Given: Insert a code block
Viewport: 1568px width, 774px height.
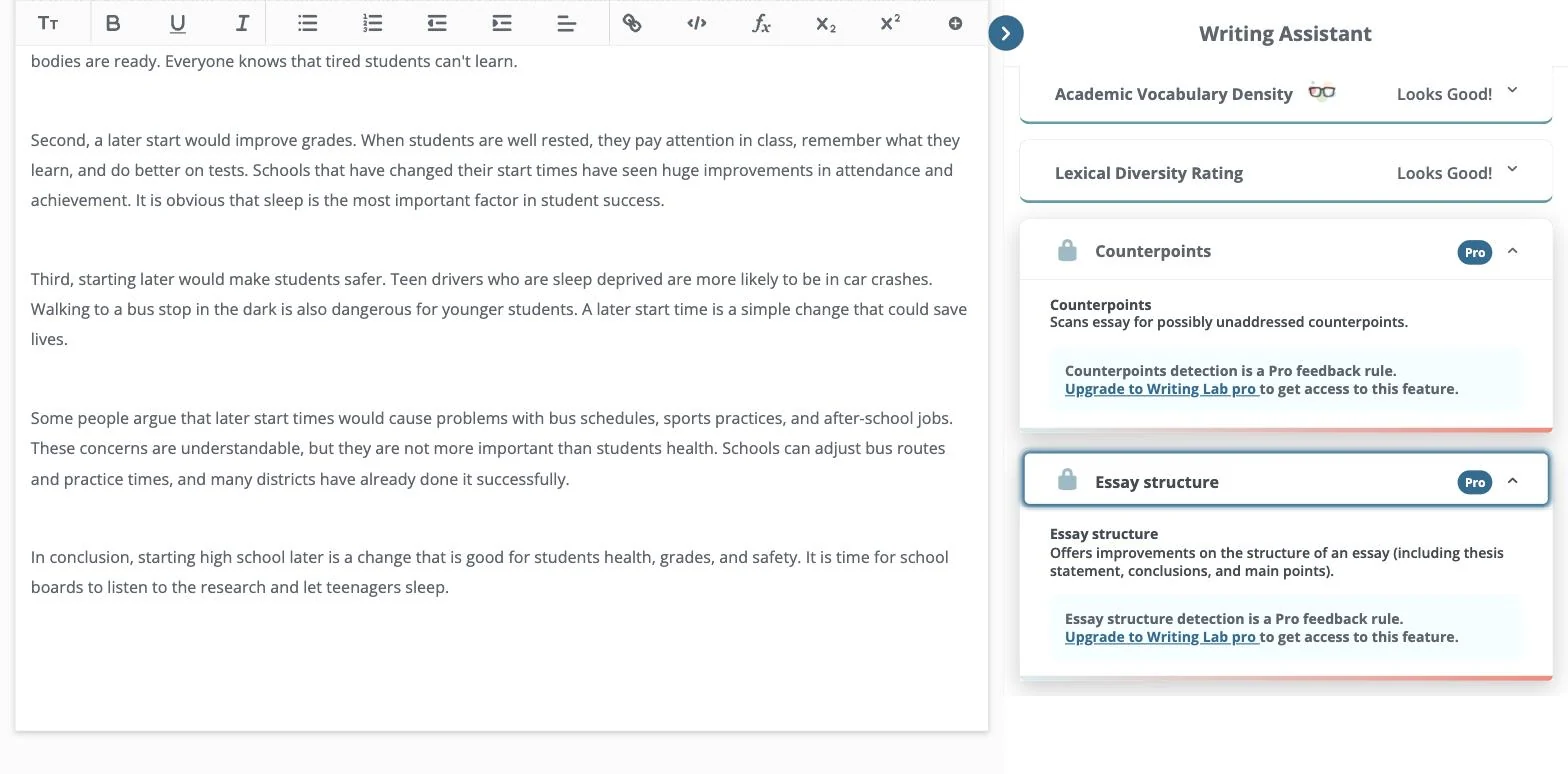Looking at the screenshot, I should (697, 23).
